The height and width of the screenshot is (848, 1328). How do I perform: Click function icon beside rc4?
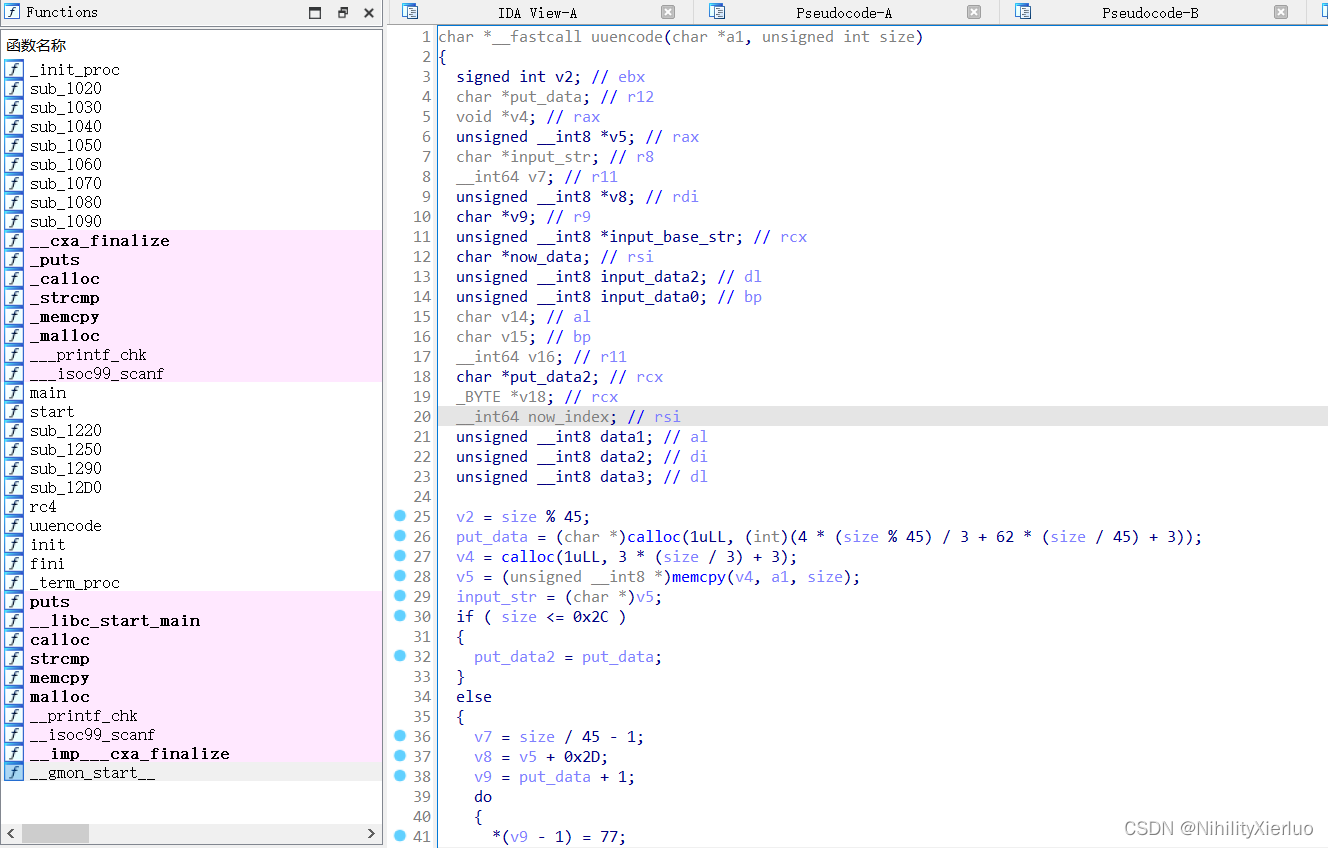[14, 506]
